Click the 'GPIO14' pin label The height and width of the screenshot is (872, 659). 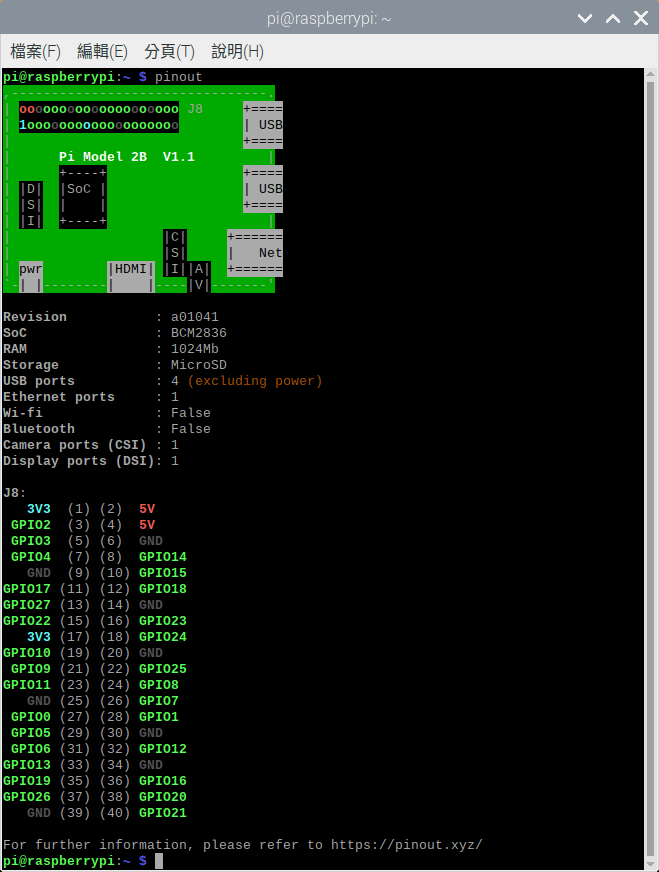163,557
